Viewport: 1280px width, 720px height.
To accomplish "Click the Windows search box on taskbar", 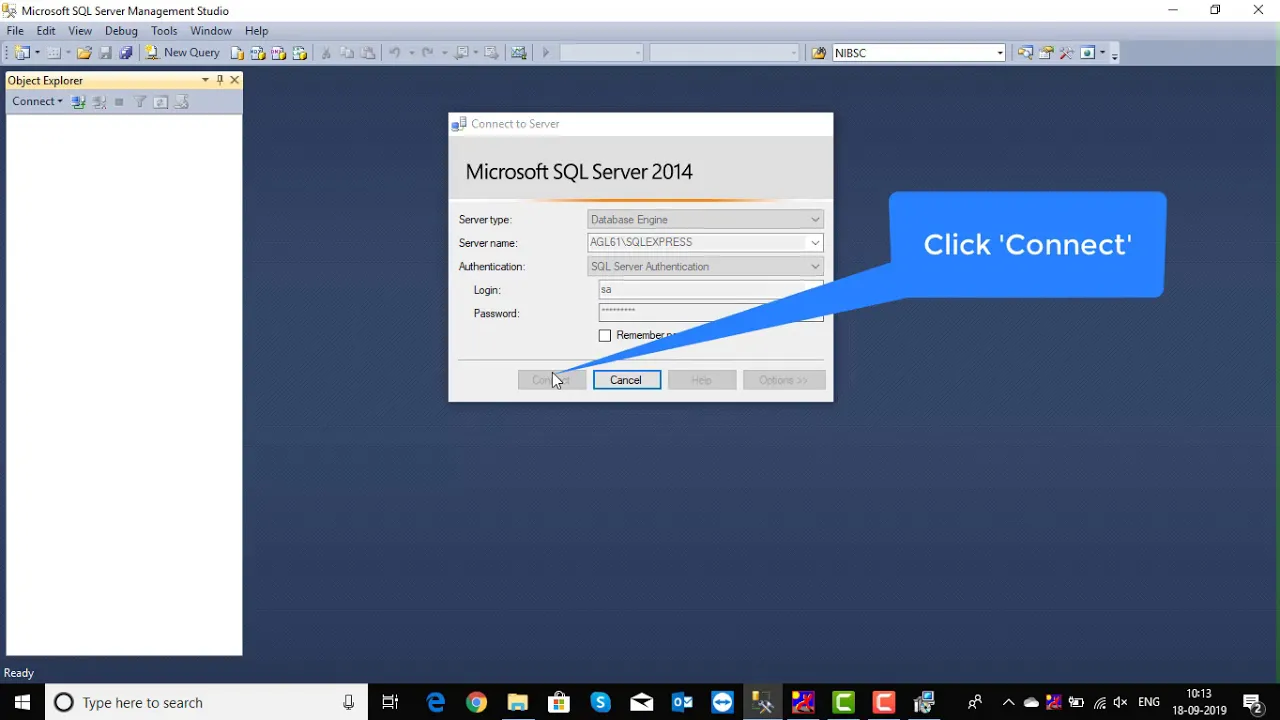I will click(205, 703).
